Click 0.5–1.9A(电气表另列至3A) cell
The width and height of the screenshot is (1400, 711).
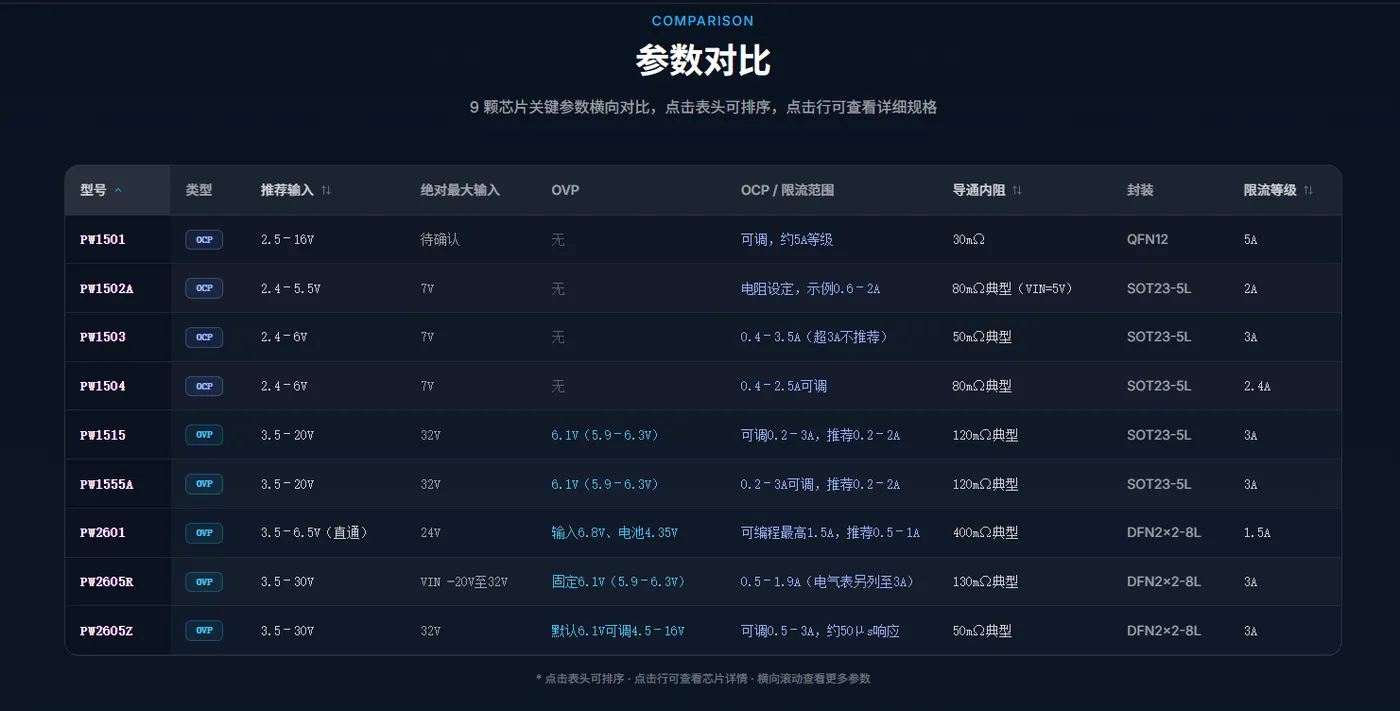[x=827, y=582]
